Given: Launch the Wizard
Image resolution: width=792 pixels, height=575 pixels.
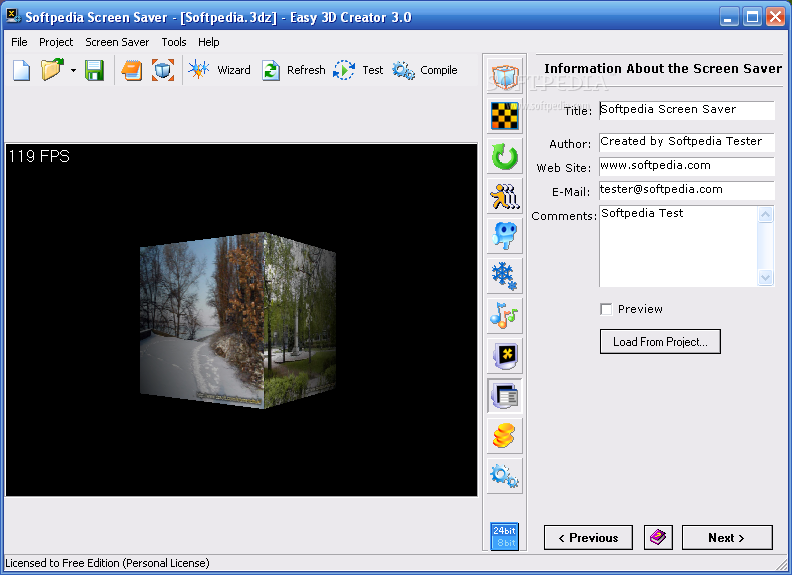Looking at the screenshot, I should (x=219, y=70).
